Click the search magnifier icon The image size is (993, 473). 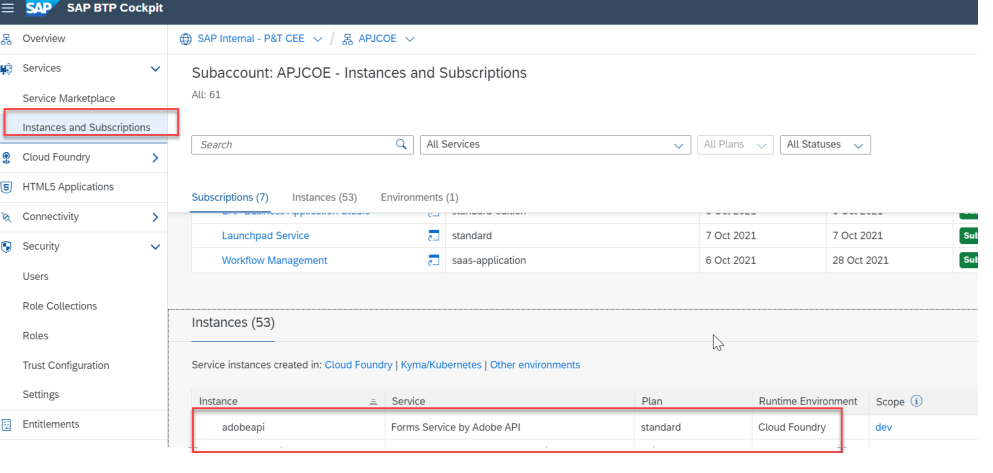click(401, 144)
